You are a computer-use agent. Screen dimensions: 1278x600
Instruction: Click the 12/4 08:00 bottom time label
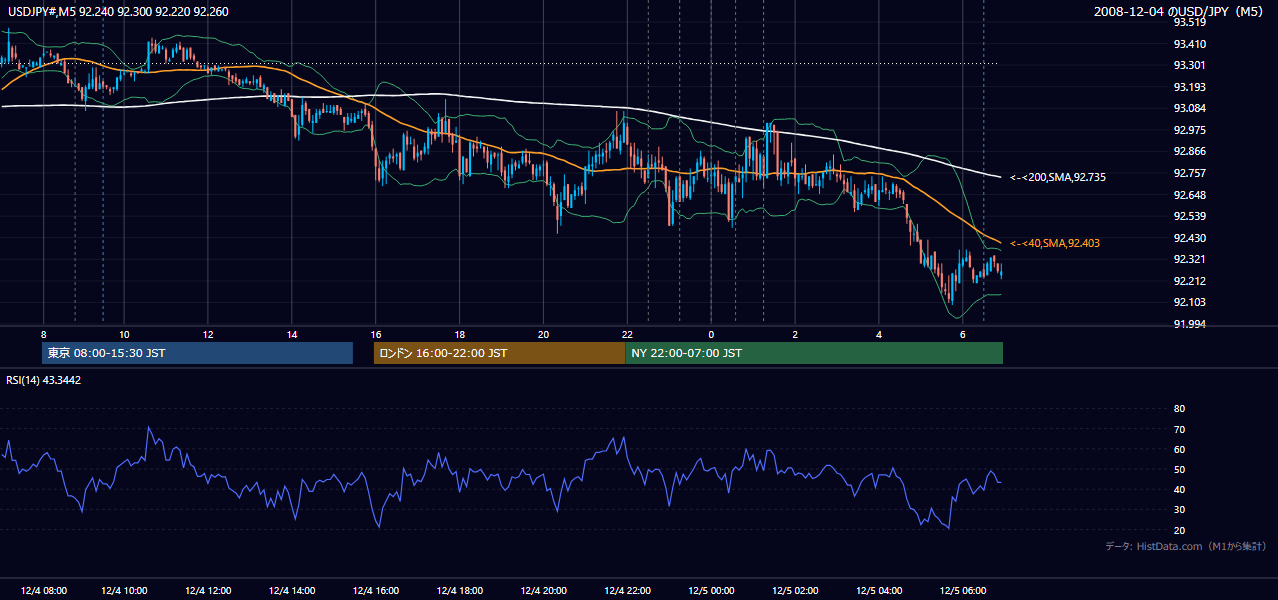[x=42, y=591]
